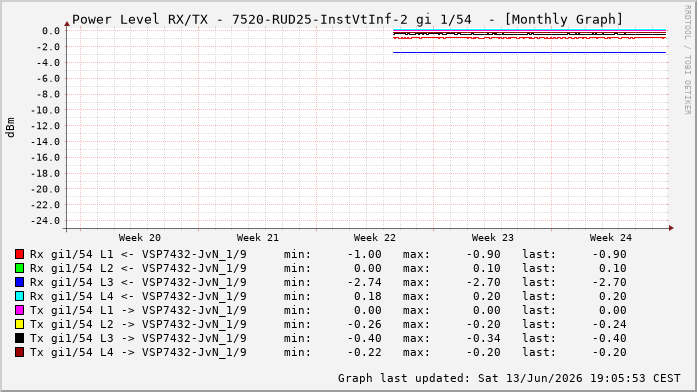Click Tx L3 max value -0.34
The width and height of the screenshot is (697, 392).
[x=483, y=338]
